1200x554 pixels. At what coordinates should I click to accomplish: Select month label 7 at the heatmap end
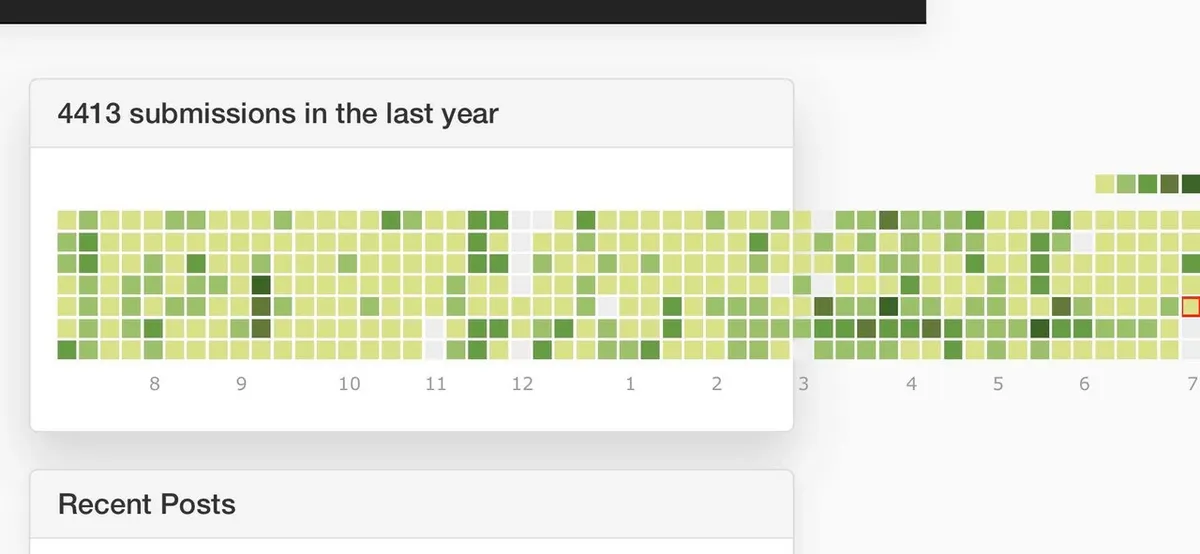[1192, 384]
